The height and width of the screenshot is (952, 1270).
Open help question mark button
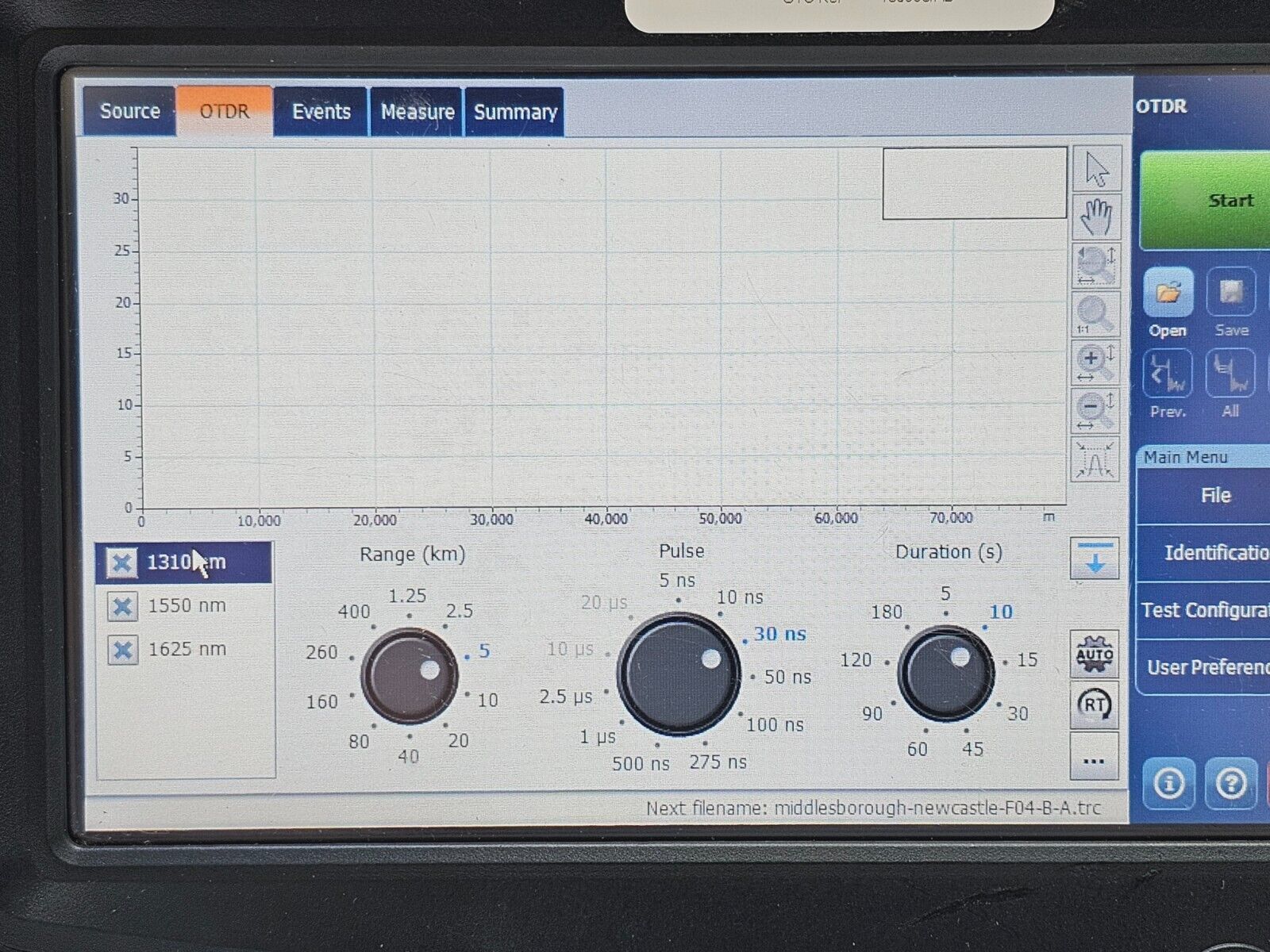pos(1230,784)
